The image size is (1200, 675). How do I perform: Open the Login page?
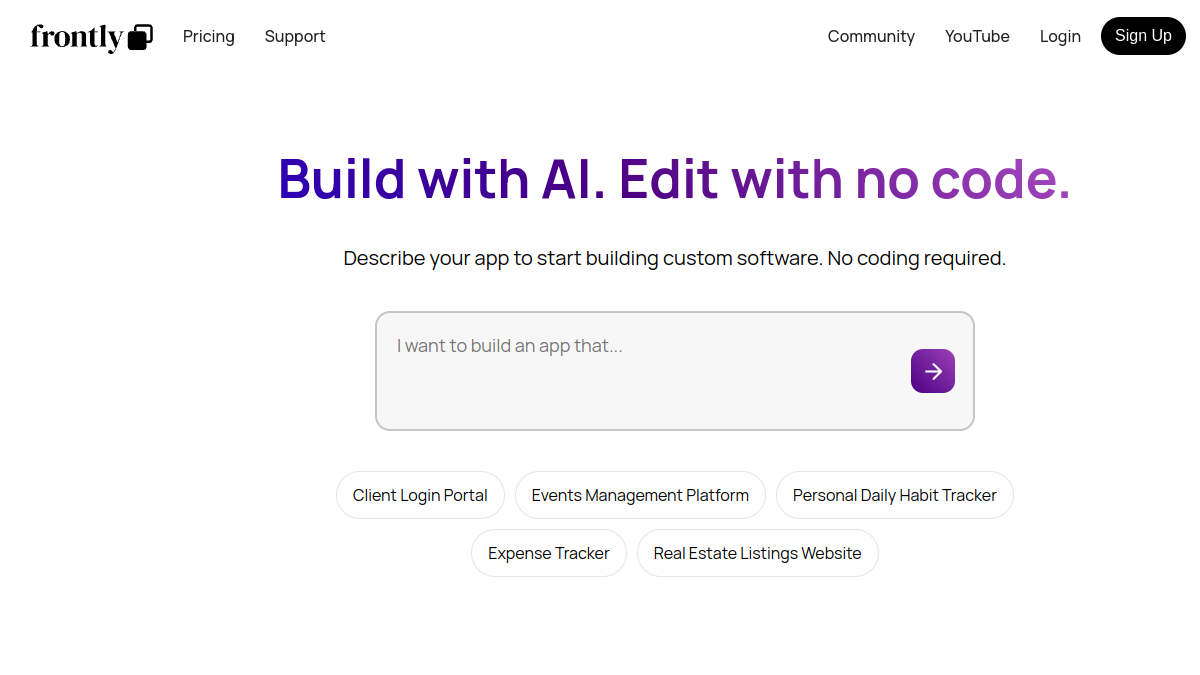1060,36
